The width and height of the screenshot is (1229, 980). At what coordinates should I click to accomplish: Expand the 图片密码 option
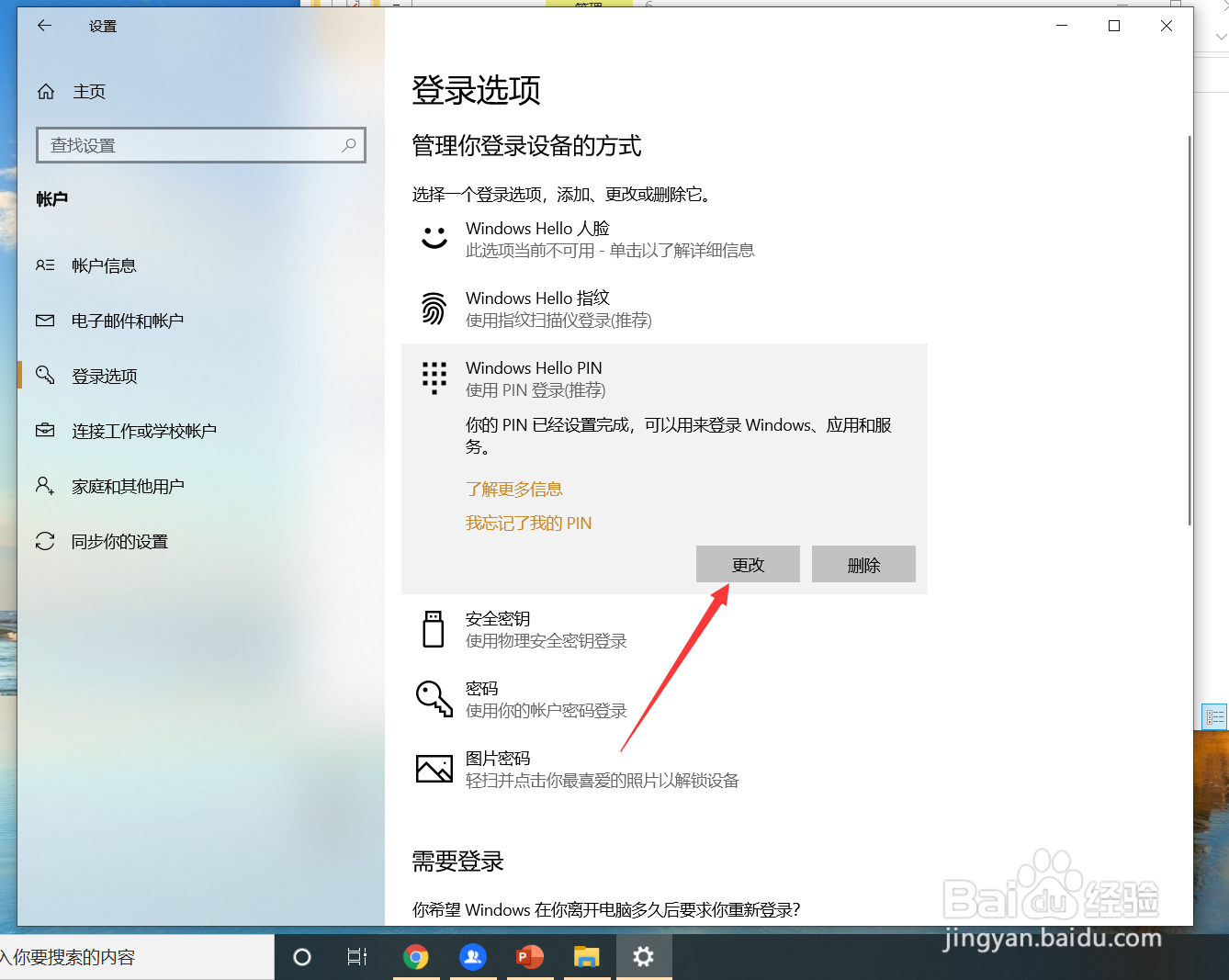(x=664, y=769)
